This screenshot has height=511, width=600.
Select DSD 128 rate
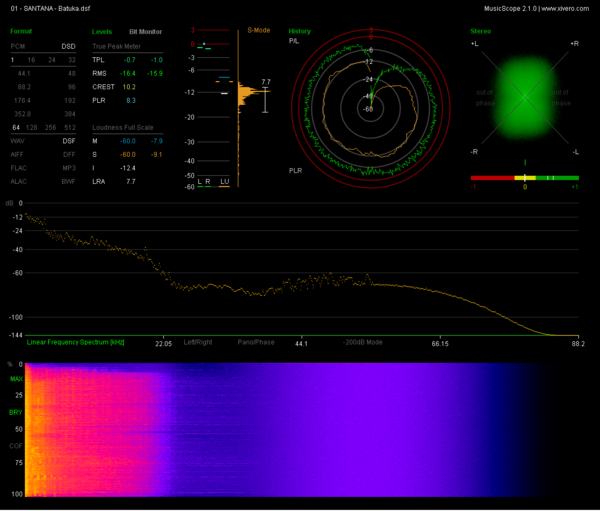point(31,127)
